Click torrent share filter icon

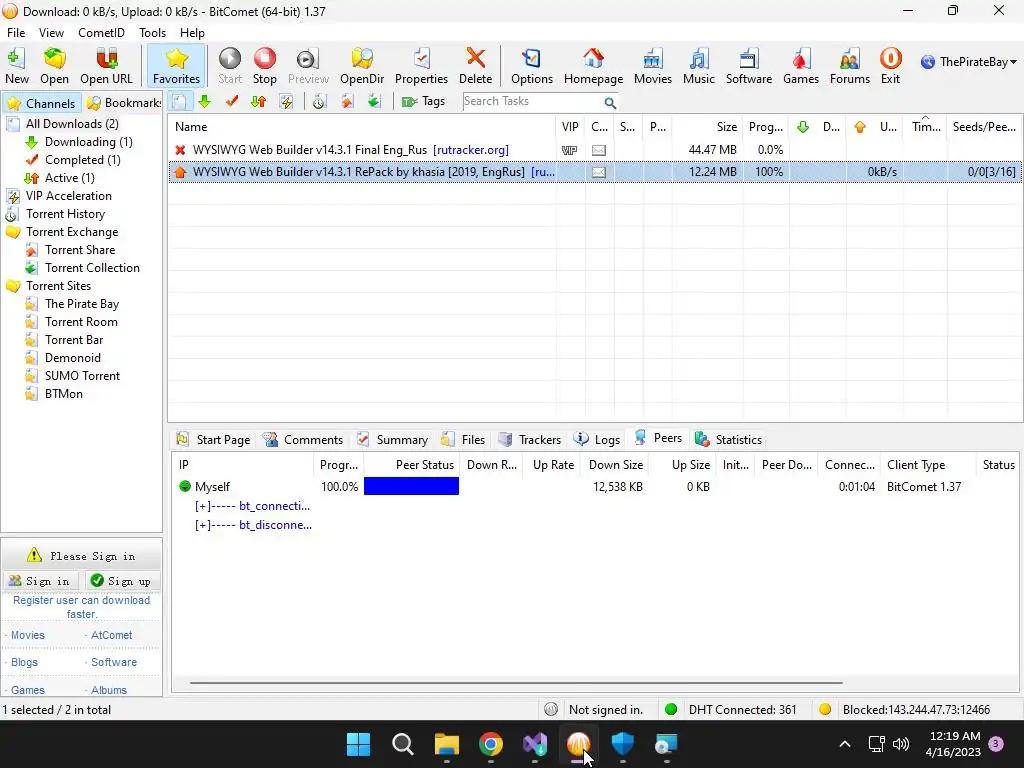[347, 101]
